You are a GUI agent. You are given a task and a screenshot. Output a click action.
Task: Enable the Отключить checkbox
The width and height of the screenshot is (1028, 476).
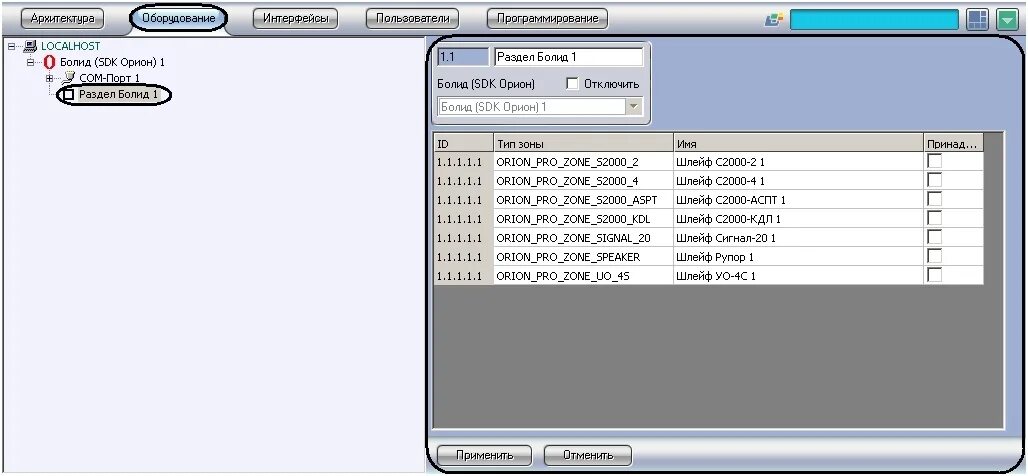(x=572, y=84)
